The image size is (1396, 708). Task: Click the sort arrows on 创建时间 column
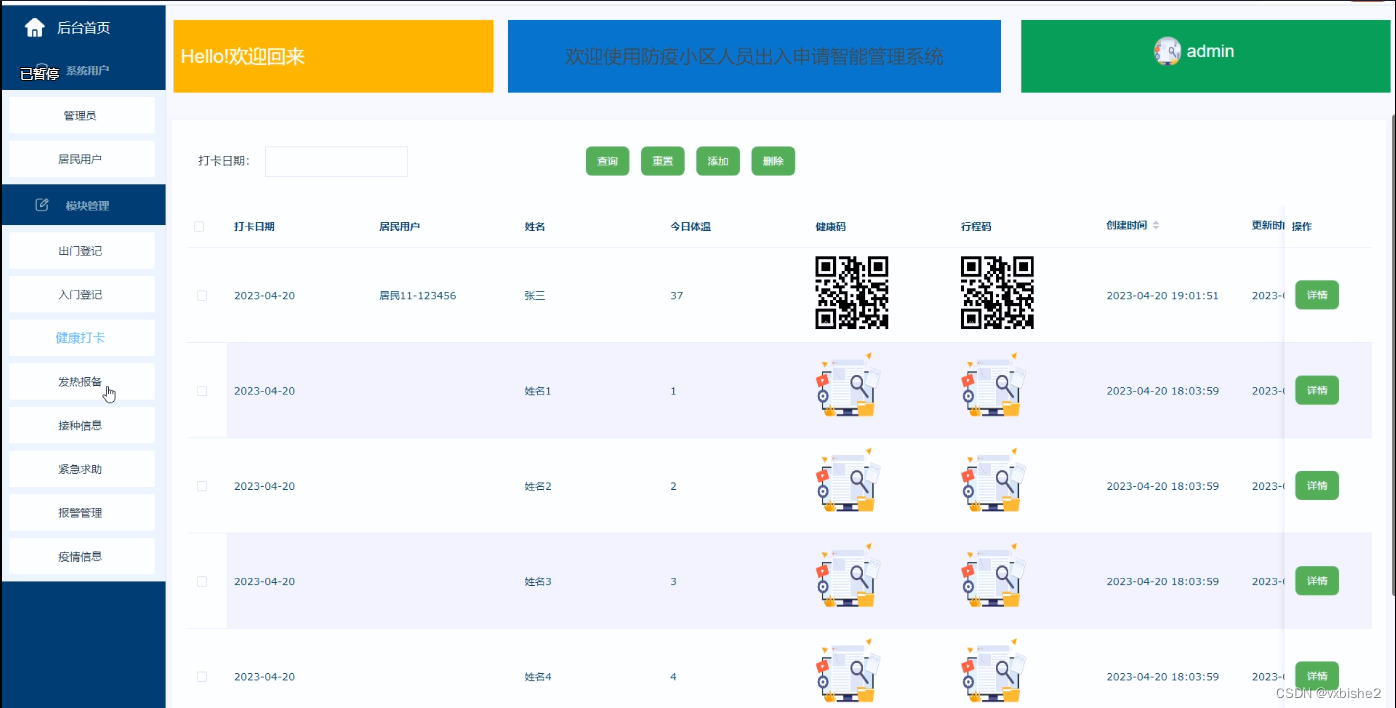[x=1156, y=226]
